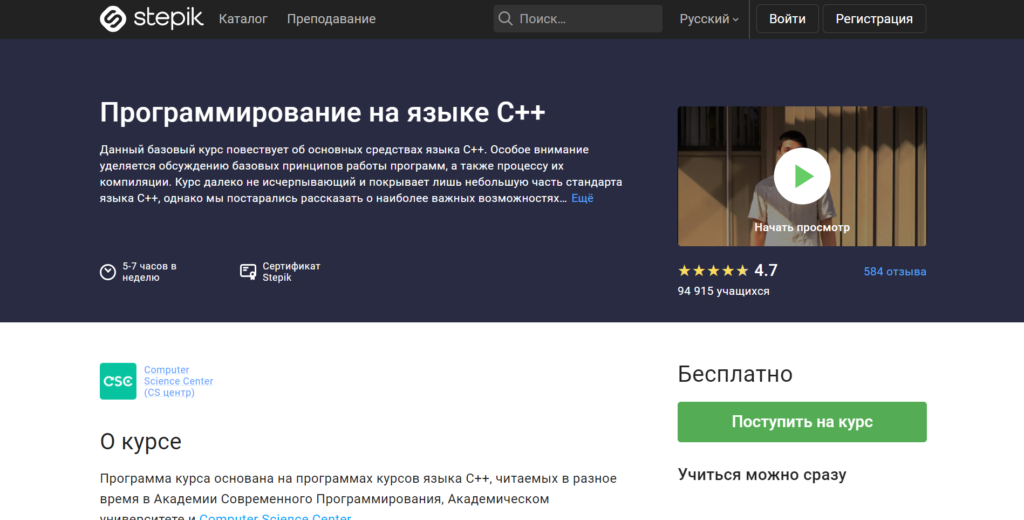The width and height of the screenshot is (1024, 520).
Task: Click the certificate icon near Сертификат Stepik
Action: pos(248,272)
